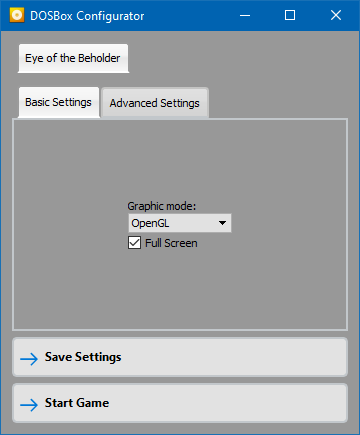Viewport: 360px width, 435px height.
Task: Save the current settings
Action: 180,357
